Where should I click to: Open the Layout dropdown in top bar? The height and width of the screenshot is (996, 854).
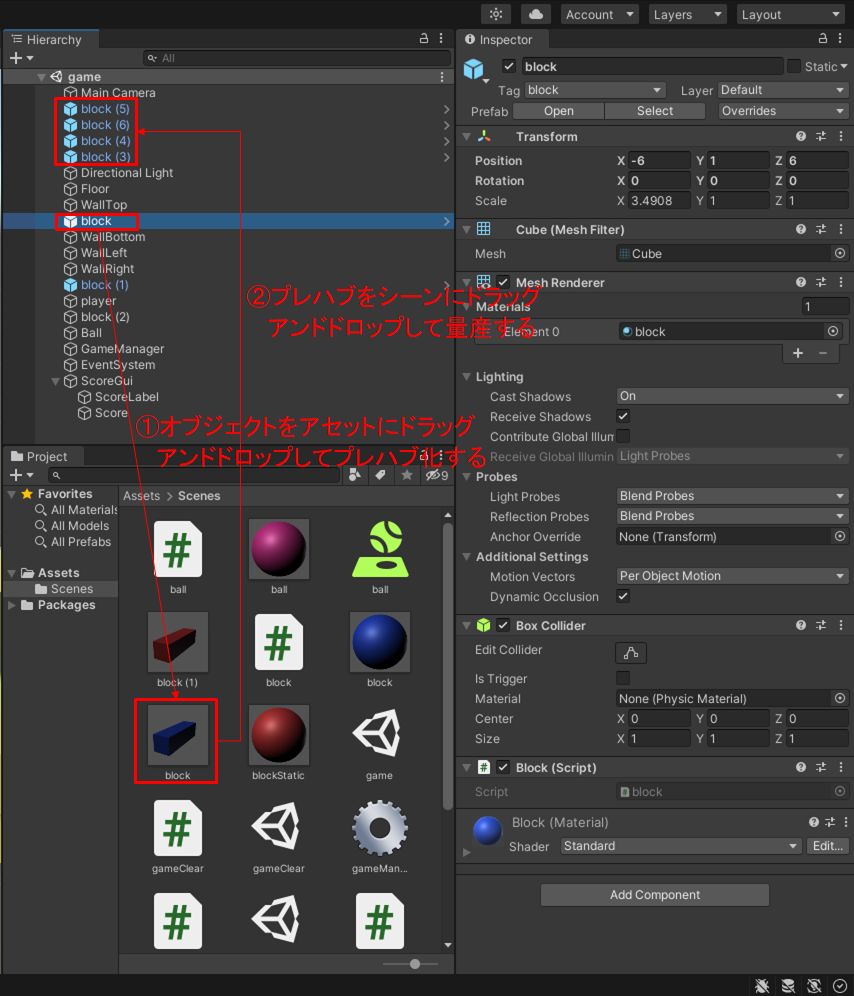[x=791, y=14]
